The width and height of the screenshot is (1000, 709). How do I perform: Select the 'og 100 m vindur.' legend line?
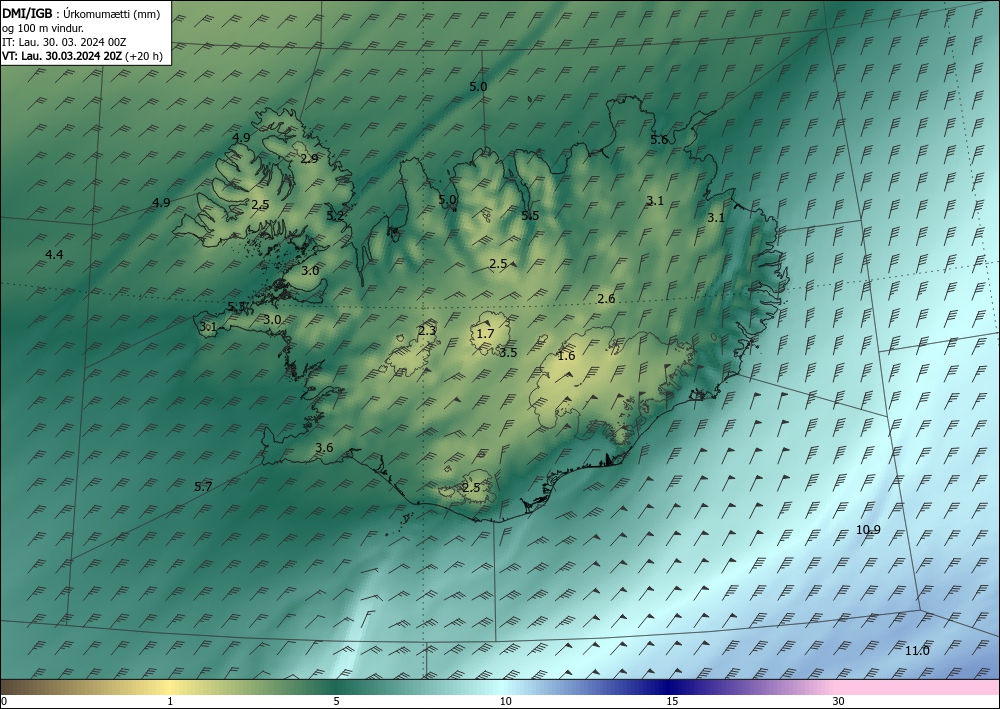pyautogui.click(x=43, y=28)
